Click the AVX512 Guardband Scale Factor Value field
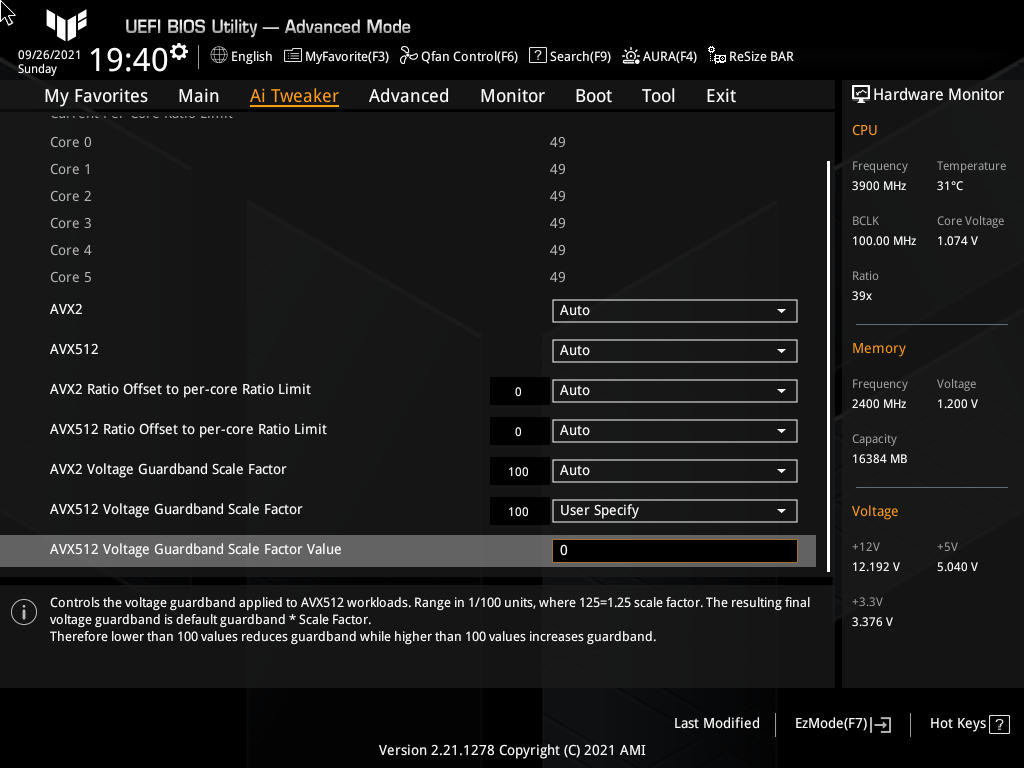1024x768 pixels. (x=674, y=550)
